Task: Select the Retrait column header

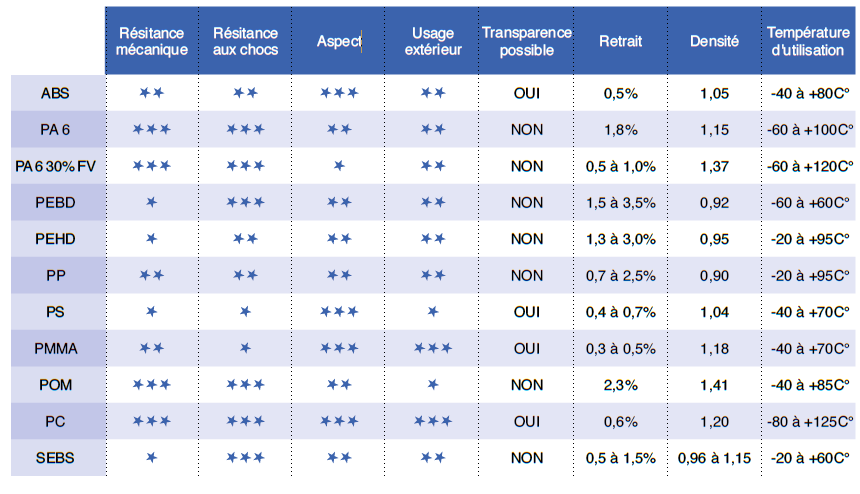Action: pyautogui.click(x=620, y=41)
